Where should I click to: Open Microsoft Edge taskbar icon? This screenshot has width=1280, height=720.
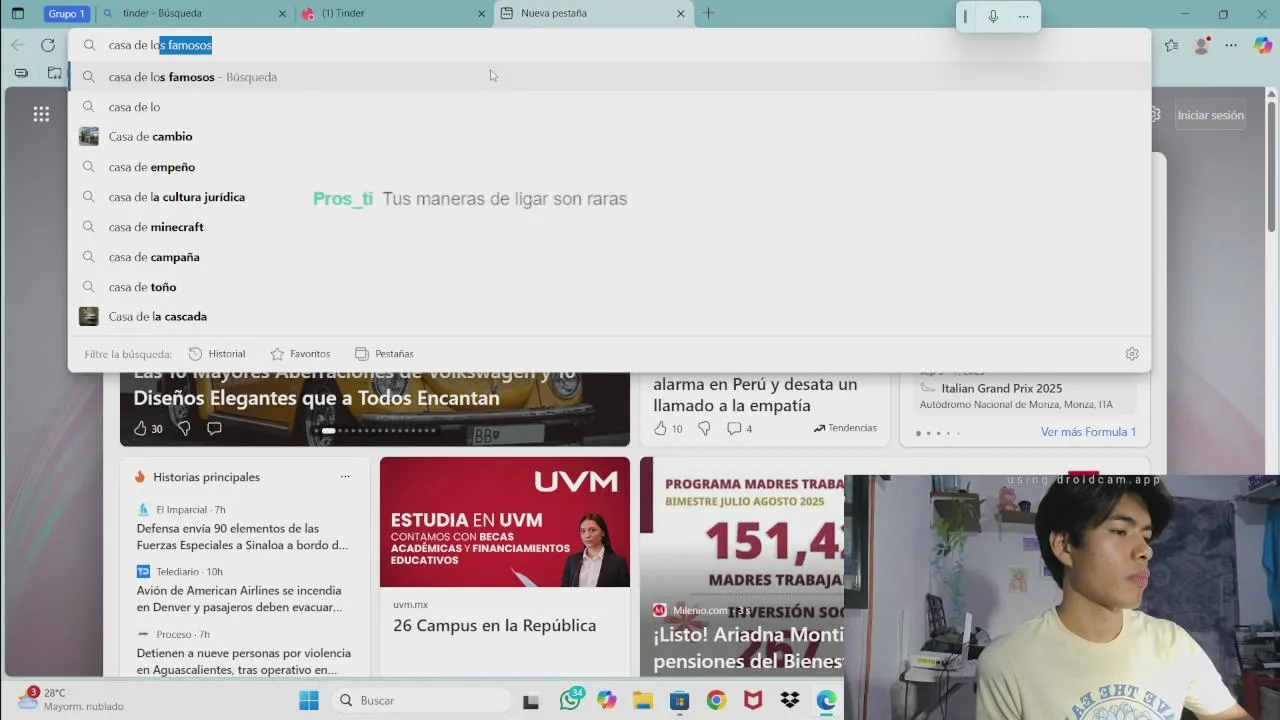pos(826,700)
